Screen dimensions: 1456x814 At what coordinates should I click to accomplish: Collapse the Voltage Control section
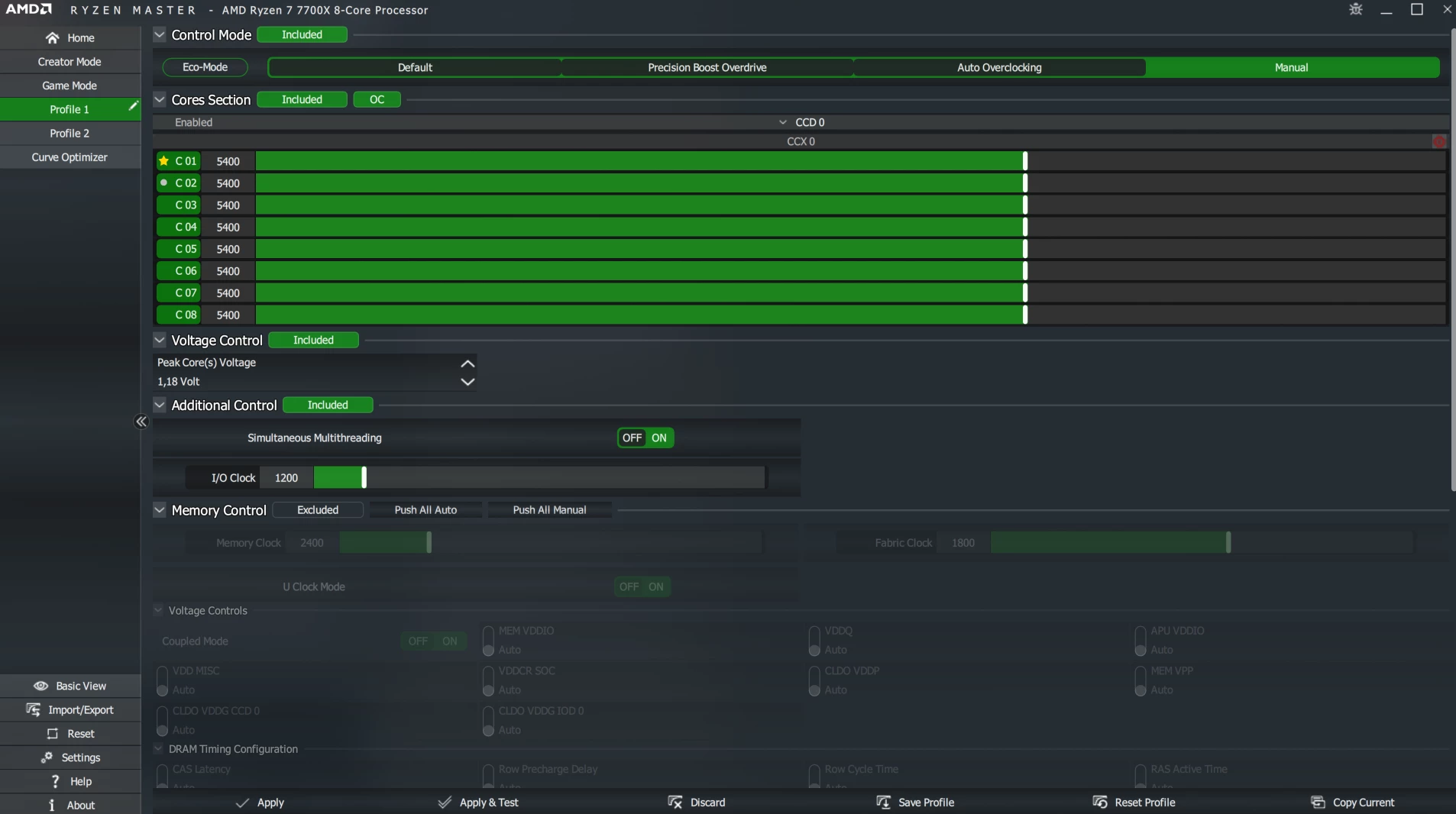(160, 340)
